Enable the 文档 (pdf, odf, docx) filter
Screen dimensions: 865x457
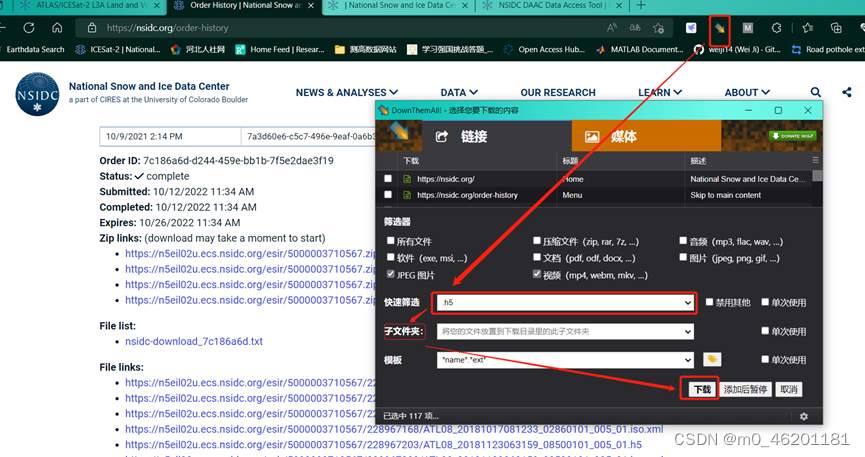(x=537, y=257)
